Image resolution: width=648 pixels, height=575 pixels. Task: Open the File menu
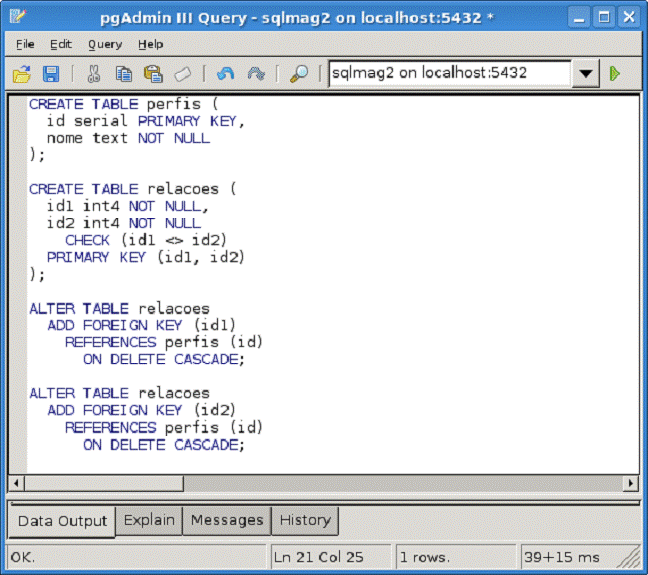tap(25, 44)
